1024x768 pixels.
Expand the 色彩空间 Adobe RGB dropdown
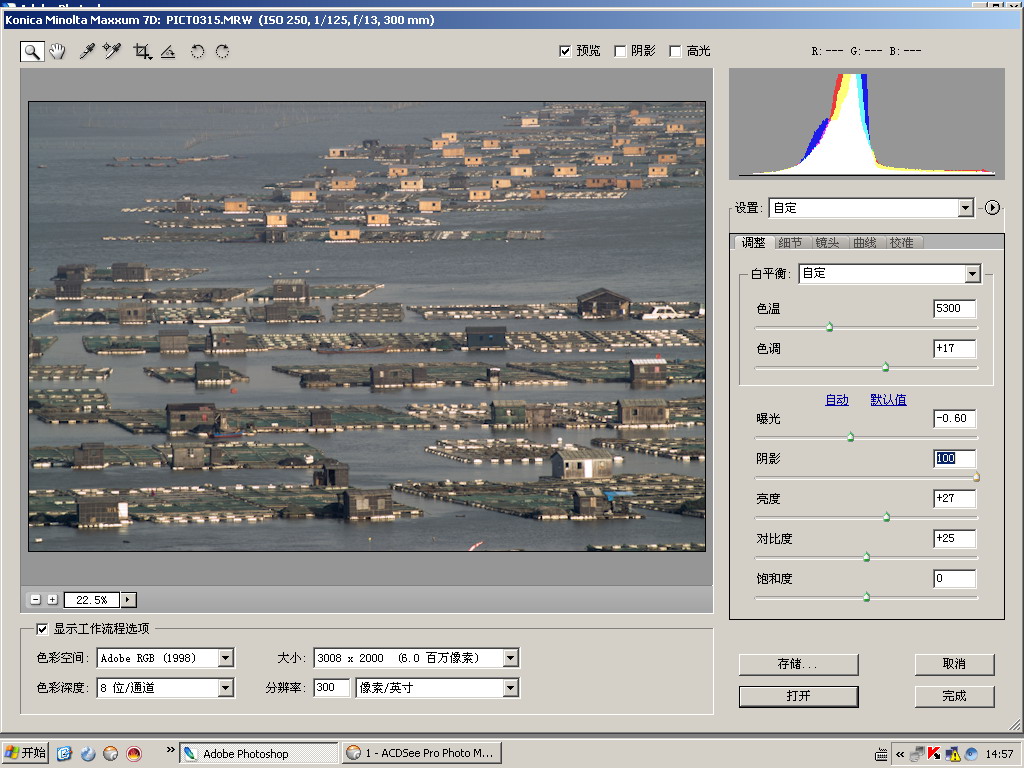tap(225, 658)
